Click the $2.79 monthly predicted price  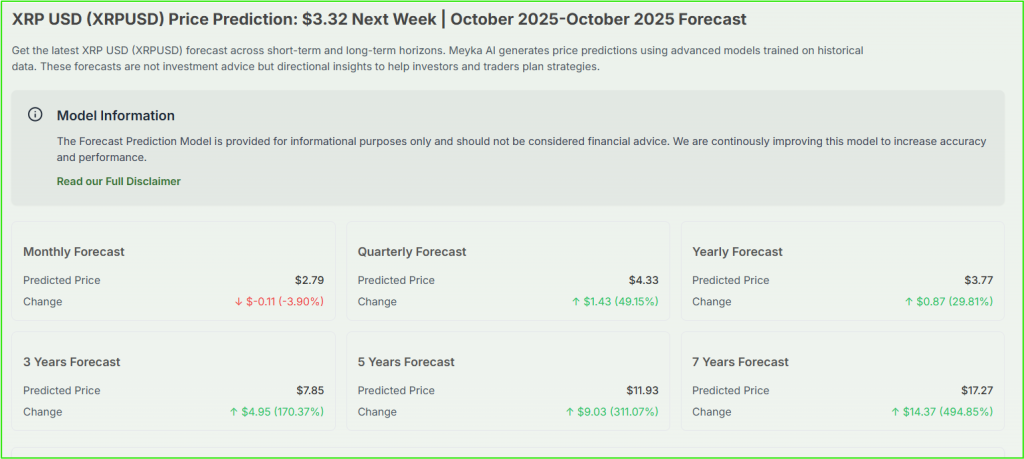309,280
